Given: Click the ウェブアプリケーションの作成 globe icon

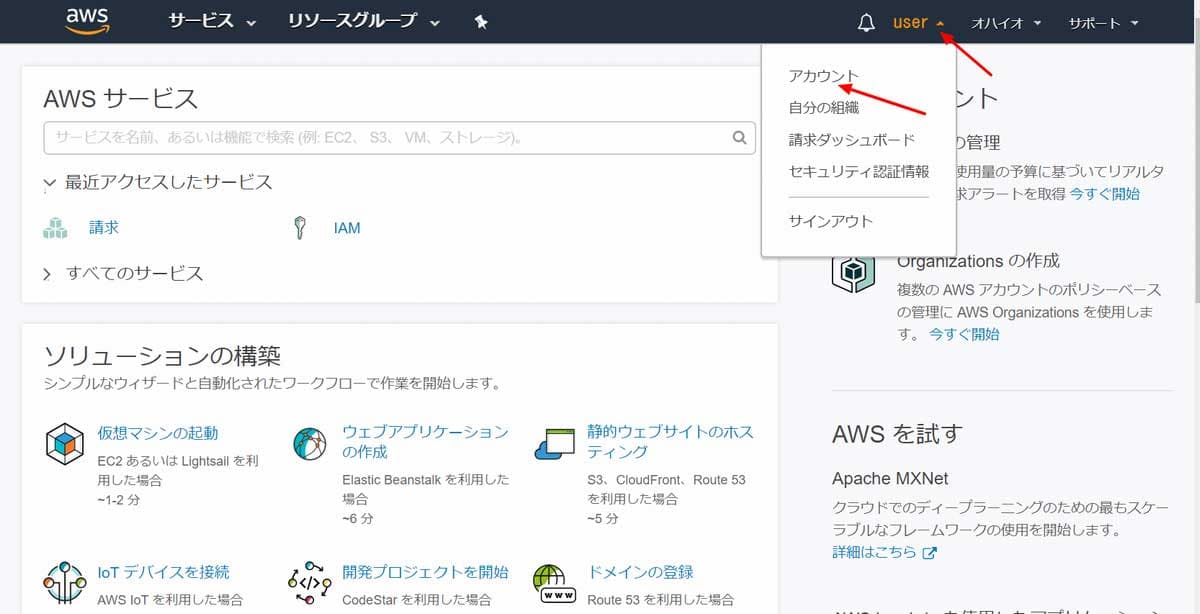Looking at the screenshot, I should [x=309, y=441].
